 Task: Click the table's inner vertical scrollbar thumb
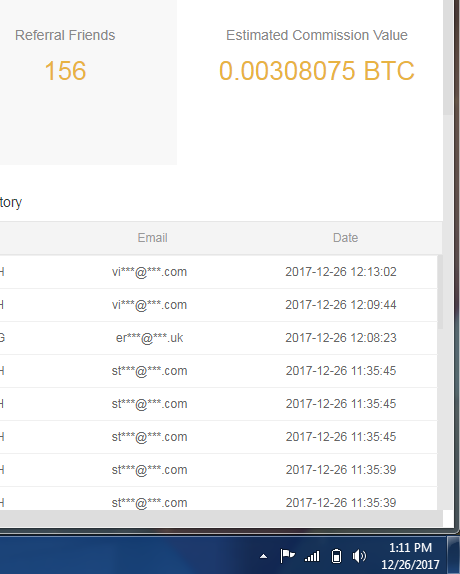point(440,292)
